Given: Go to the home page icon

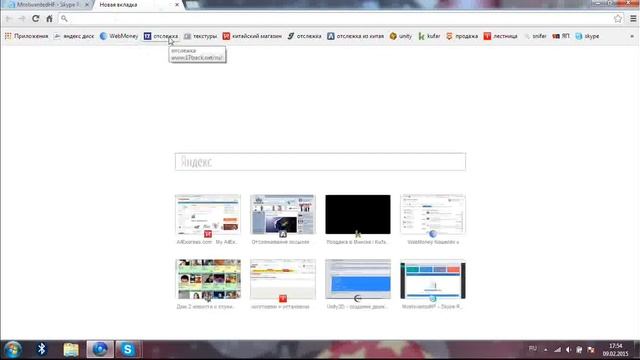Looking at the screenshot, I should (49, 18).
